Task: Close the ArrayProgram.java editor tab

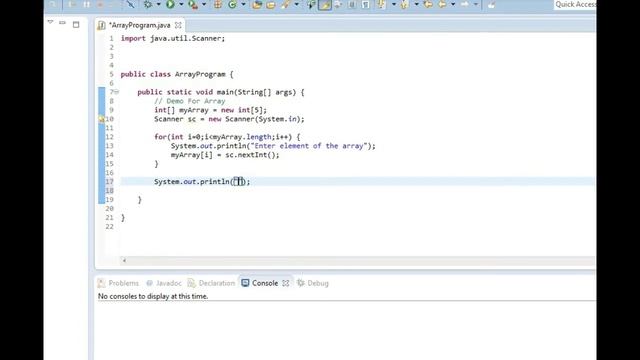Action: click(178, 25)
